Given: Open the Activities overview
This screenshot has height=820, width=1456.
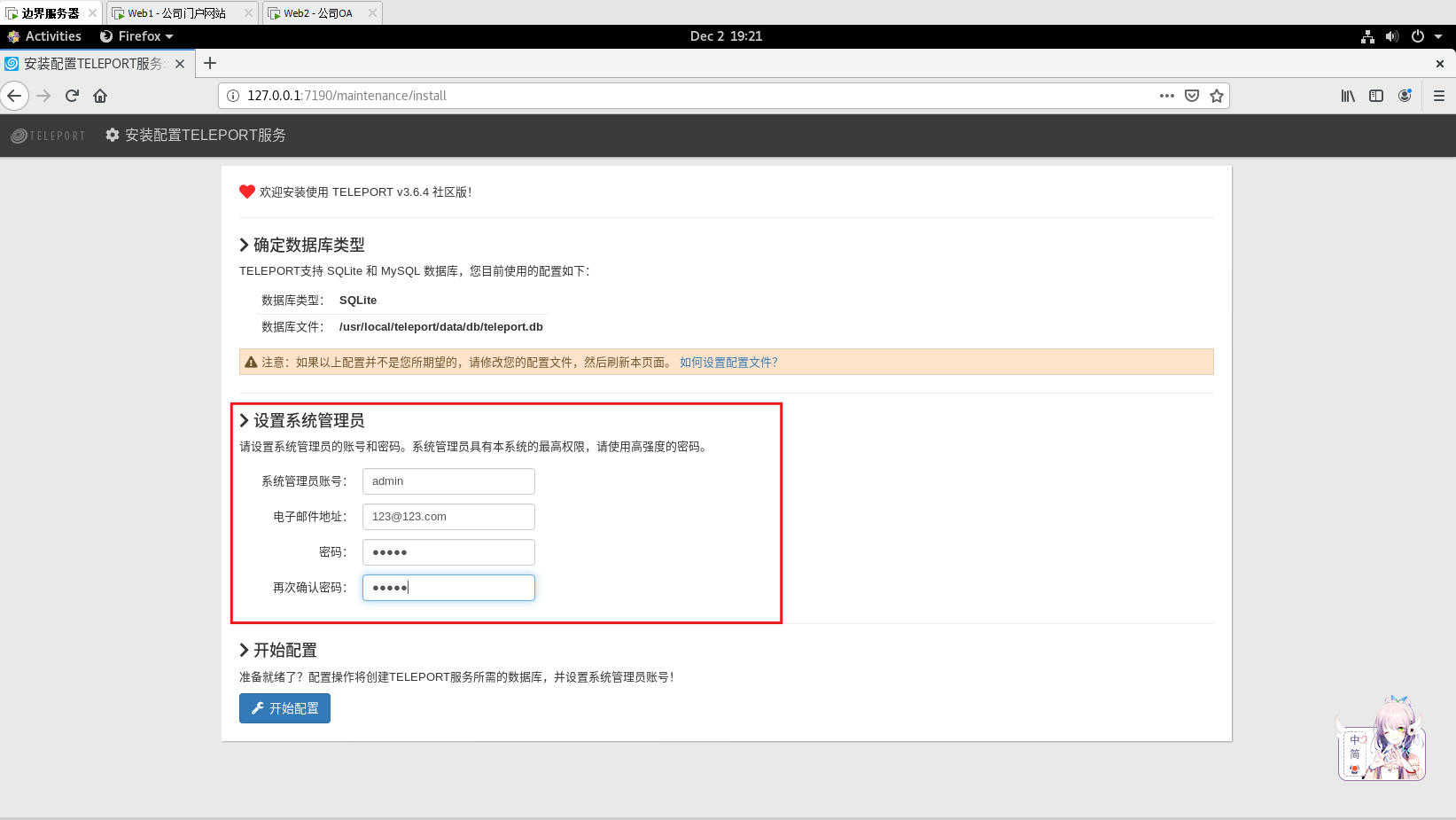Looking at the screenshot, I should [44, 36].
